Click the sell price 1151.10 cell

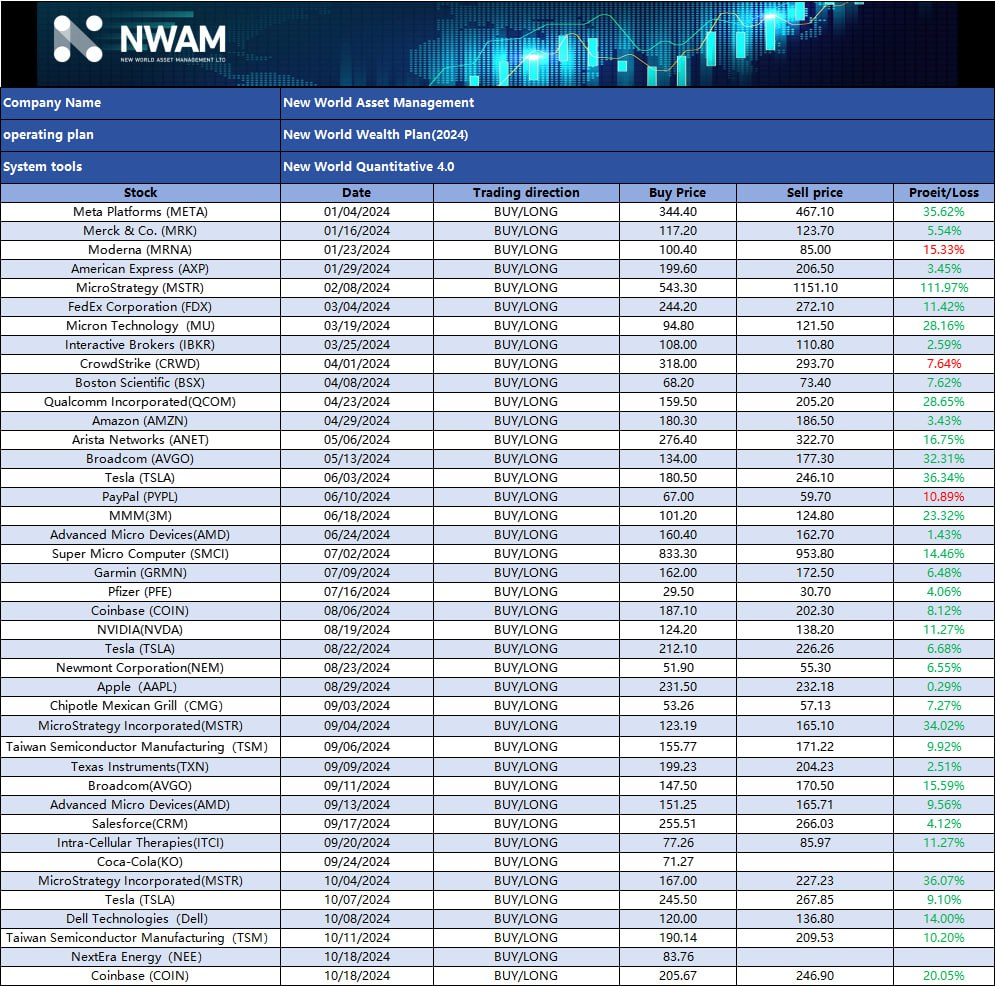[x=815, y=288]
